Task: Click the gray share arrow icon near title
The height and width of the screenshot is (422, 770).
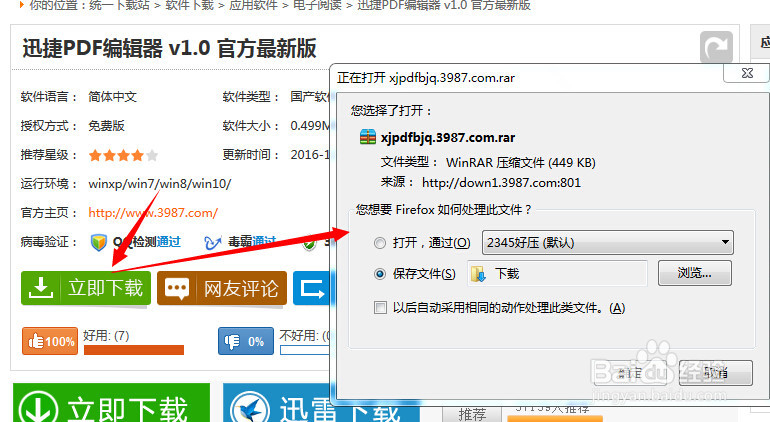Action: click(x=716, y=47)
